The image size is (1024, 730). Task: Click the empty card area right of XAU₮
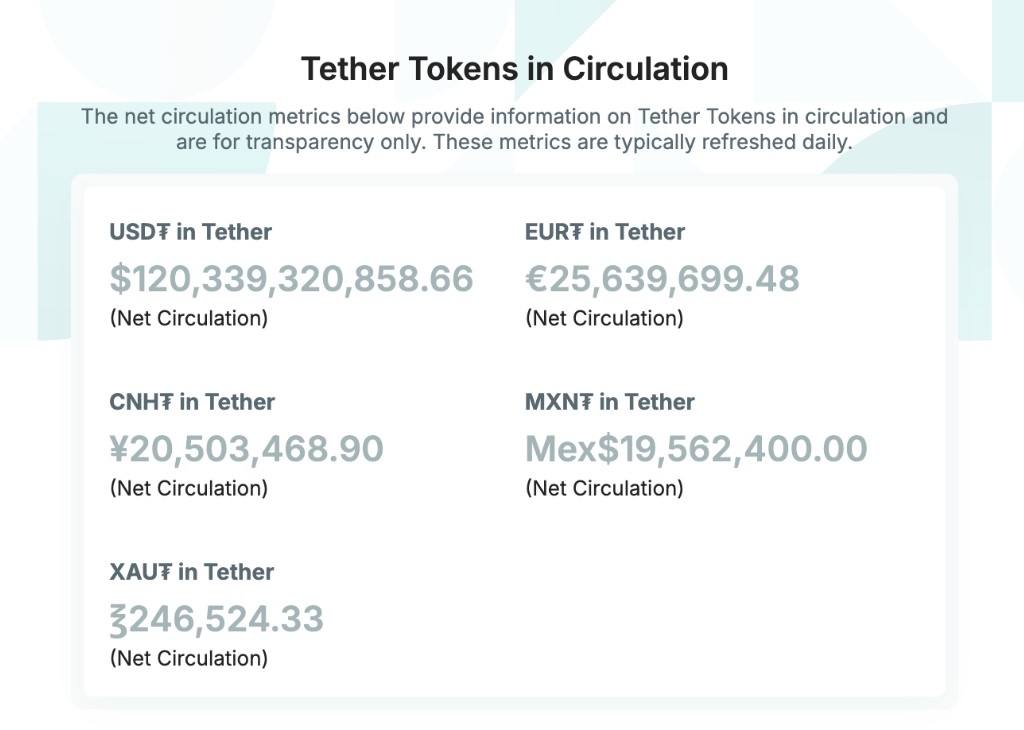pos(720,610)
